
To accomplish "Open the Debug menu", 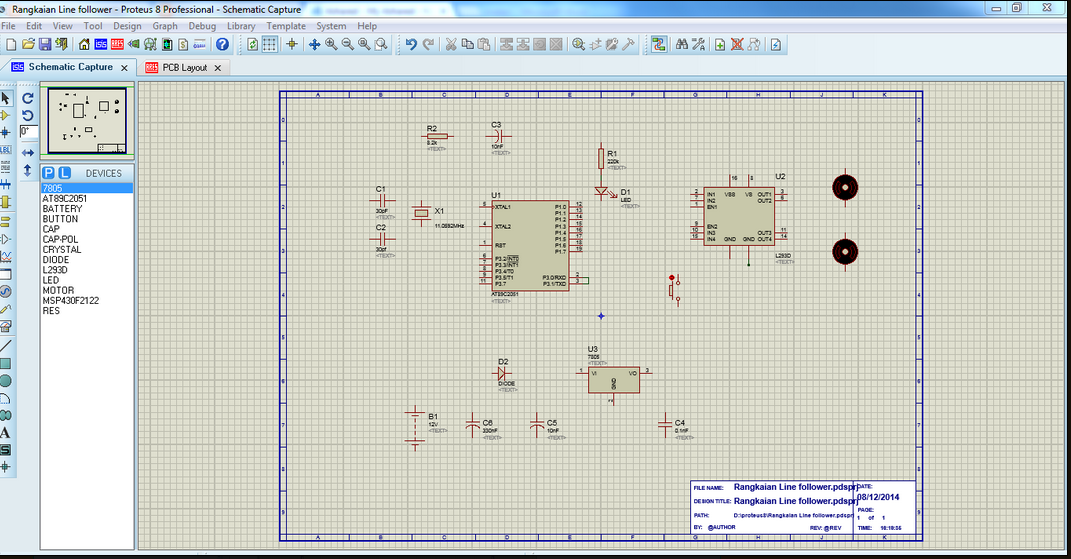I will click(202, 26).
